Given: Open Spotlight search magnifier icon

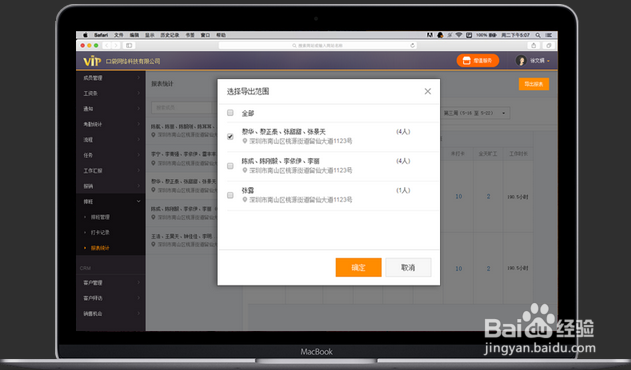Looking at the screenshot, I should 538,35.
